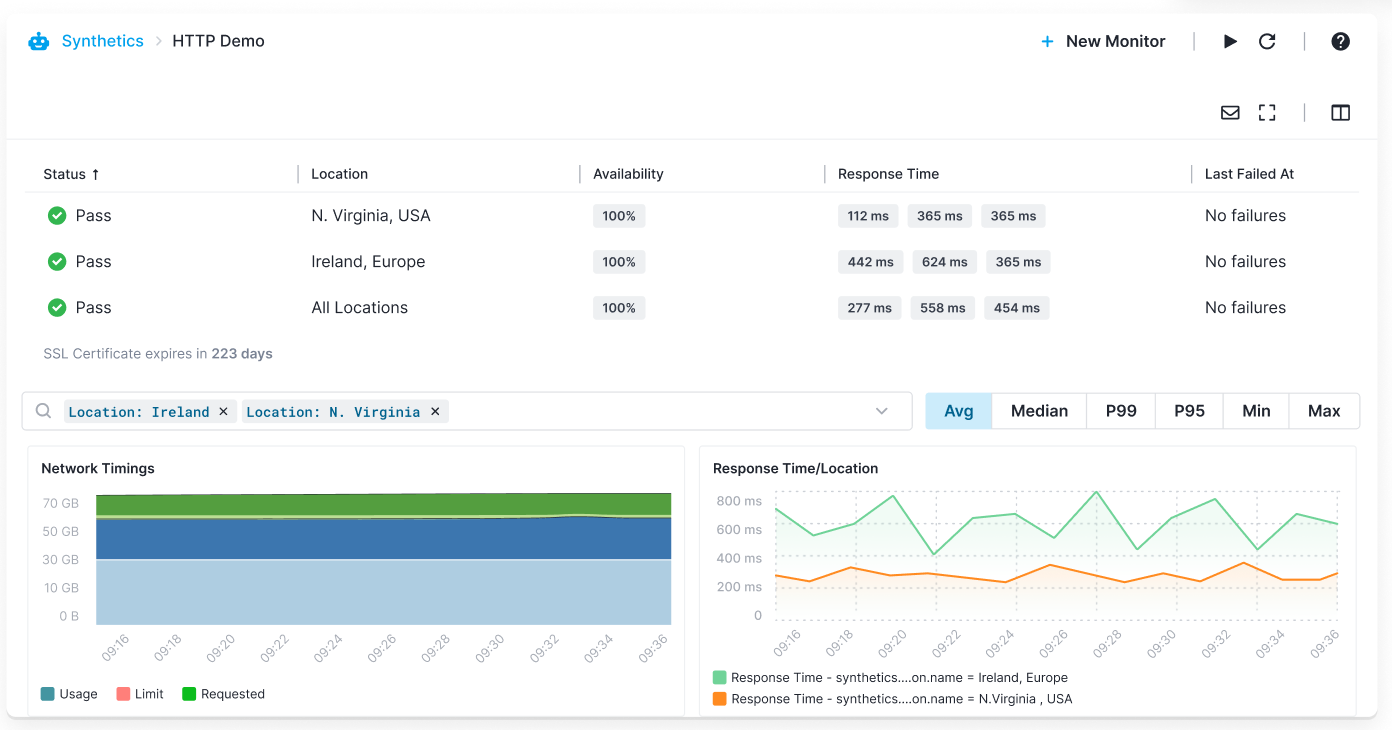The width and height of the screenshot is (1392, 730).
Task: Click the play icon in header
Action: 1230,41
